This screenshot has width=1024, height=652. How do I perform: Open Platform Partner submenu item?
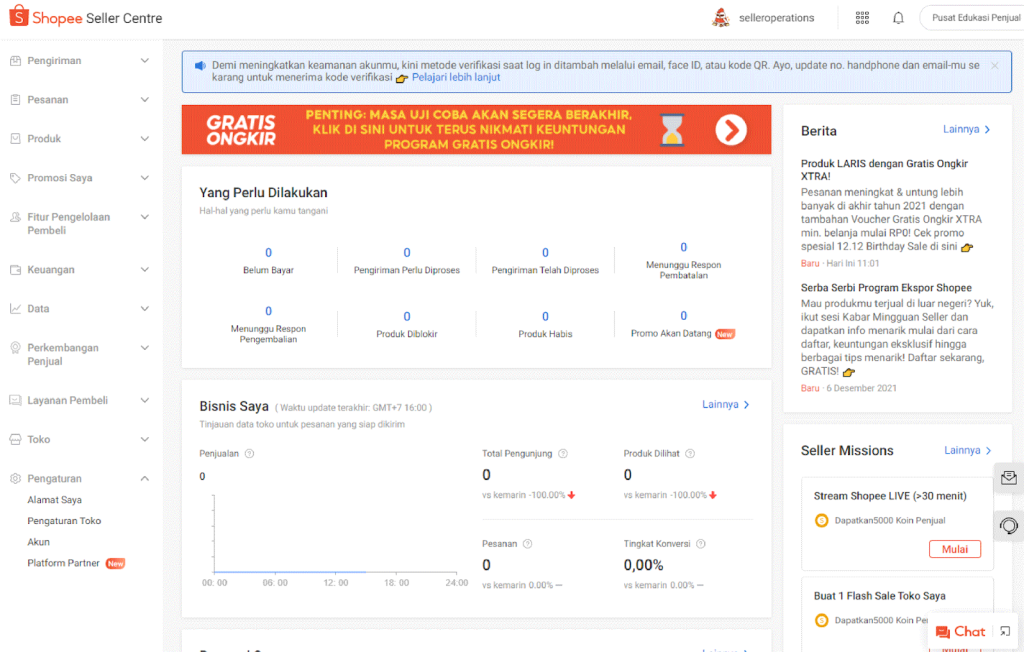point(63,563)
